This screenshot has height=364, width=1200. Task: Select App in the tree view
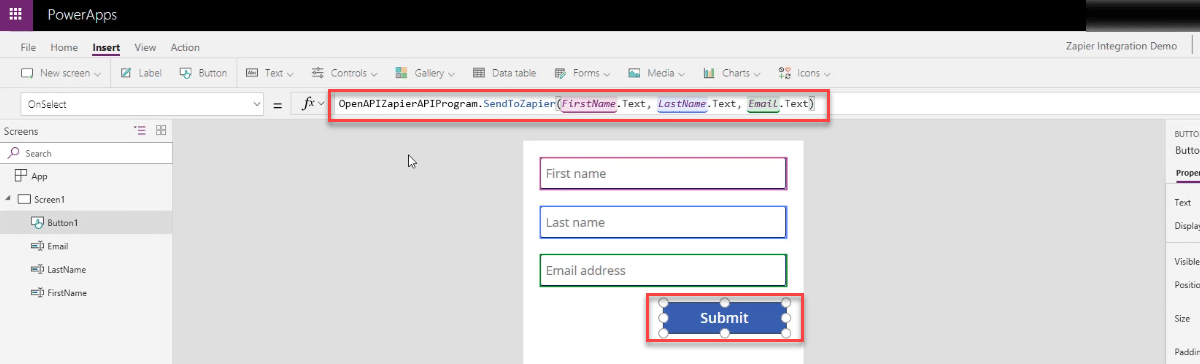tap(39, 176)
